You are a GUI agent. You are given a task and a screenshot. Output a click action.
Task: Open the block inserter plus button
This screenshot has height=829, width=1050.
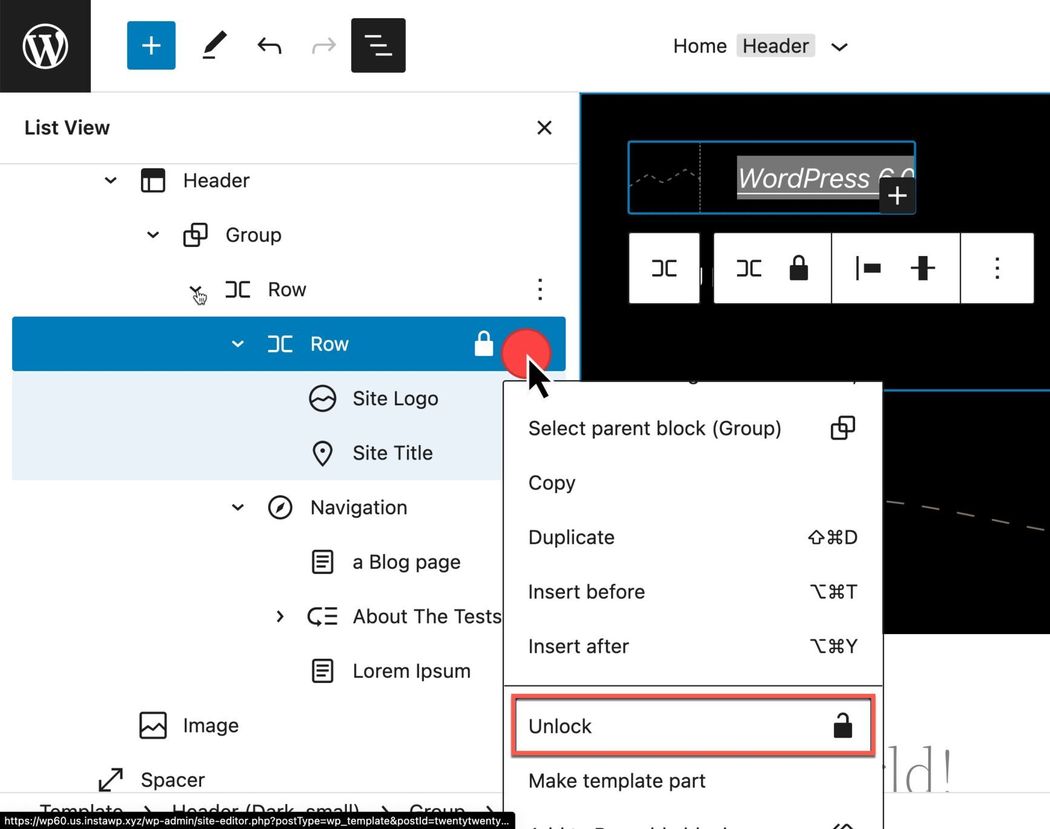pos(151,46)
